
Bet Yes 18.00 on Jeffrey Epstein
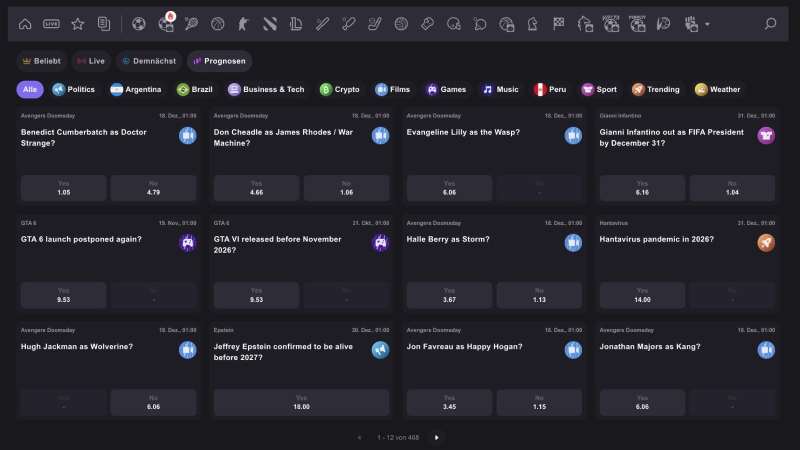(302, 402)
